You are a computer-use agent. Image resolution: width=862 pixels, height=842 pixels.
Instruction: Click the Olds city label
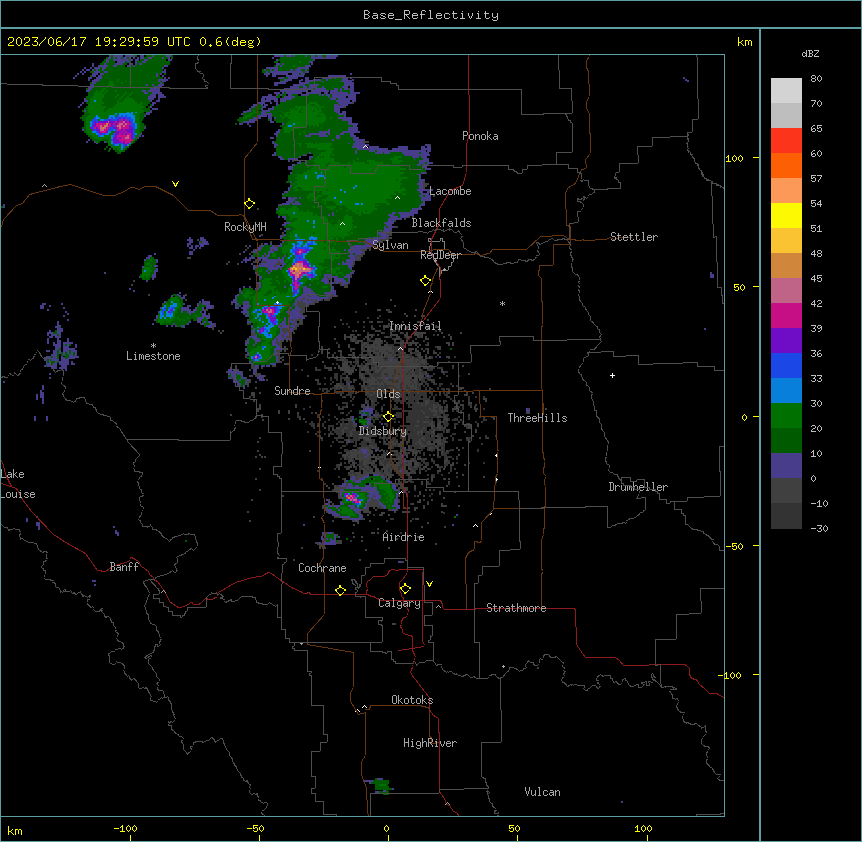click(x=388, y=394)
